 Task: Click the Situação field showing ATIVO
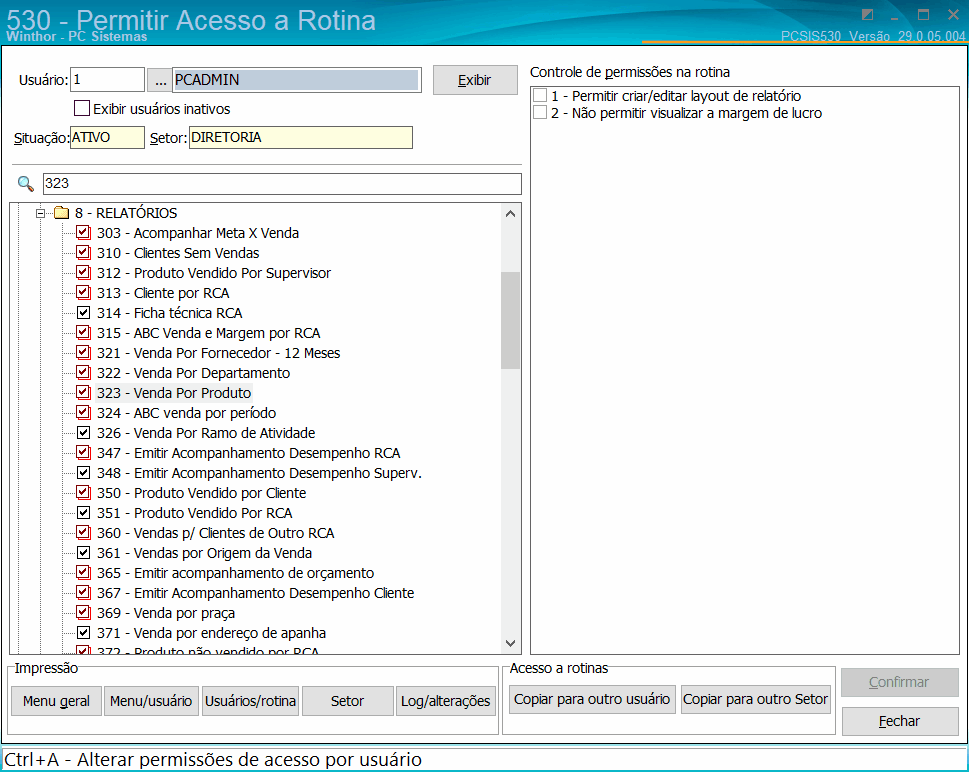(108, 137)
